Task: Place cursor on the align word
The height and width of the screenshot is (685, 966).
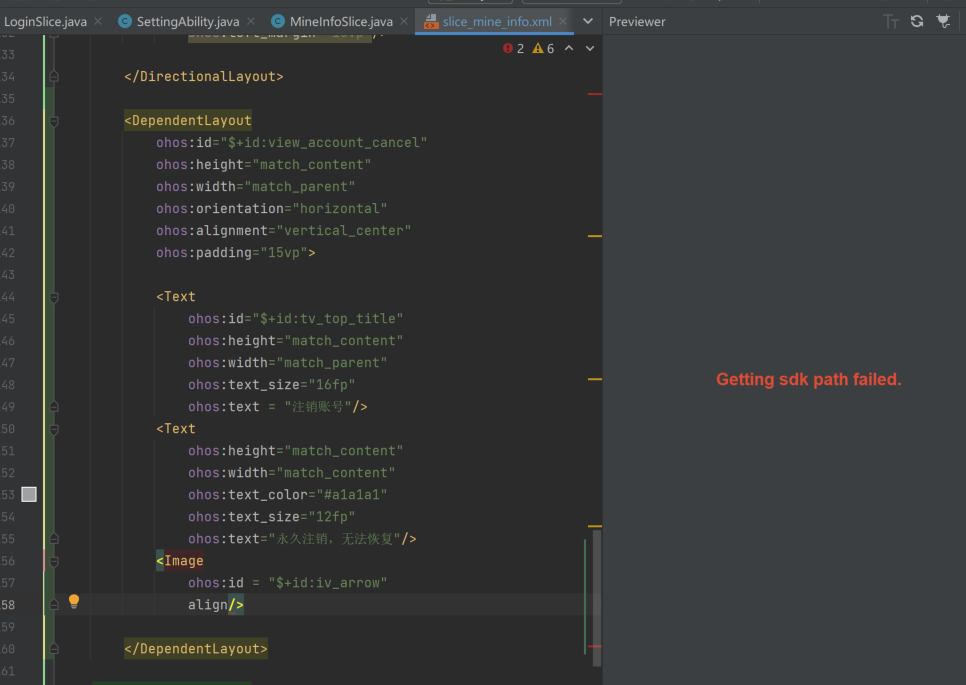Action: pyautogui.click(x=208, y=605)
